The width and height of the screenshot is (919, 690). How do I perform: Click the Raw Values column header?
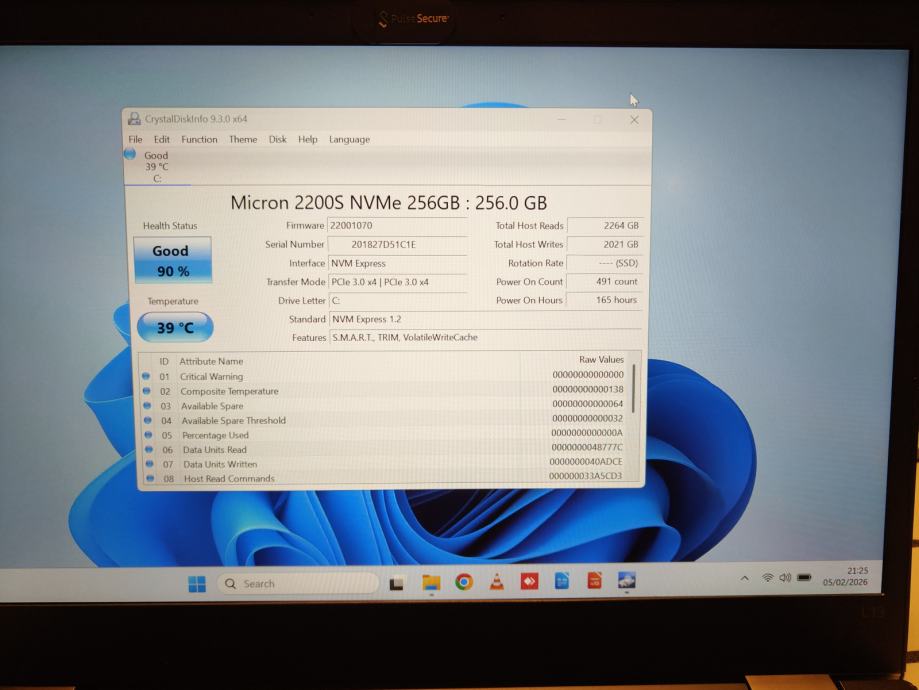click(x=601, y=359)
